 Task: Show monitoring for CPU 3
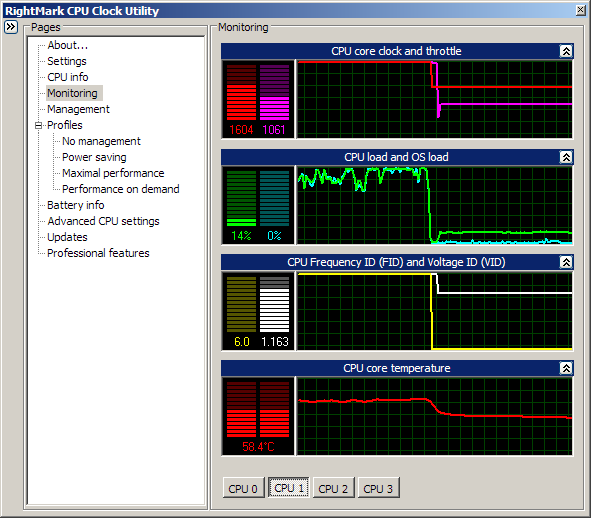tap(378, 488)
